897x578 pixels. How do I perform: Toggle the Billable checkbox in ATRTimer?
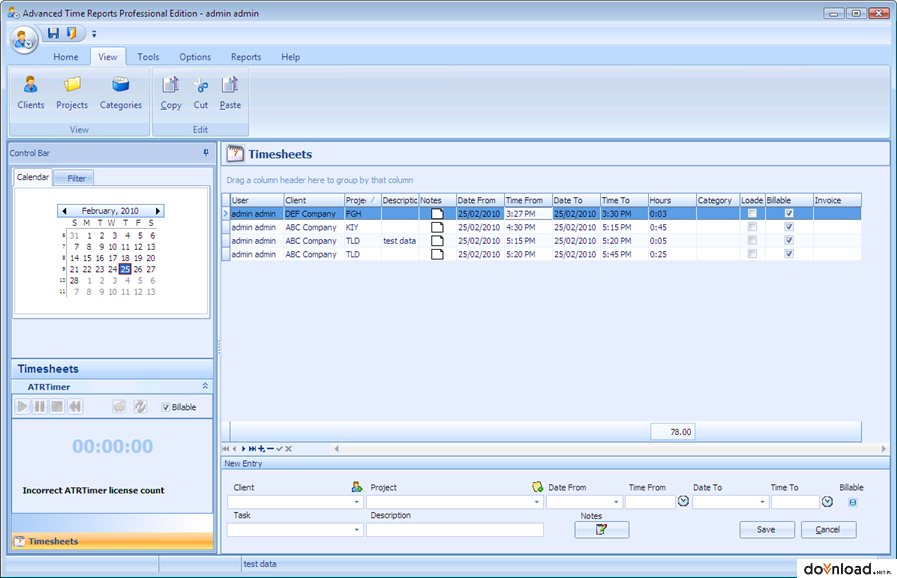[166, 407]
